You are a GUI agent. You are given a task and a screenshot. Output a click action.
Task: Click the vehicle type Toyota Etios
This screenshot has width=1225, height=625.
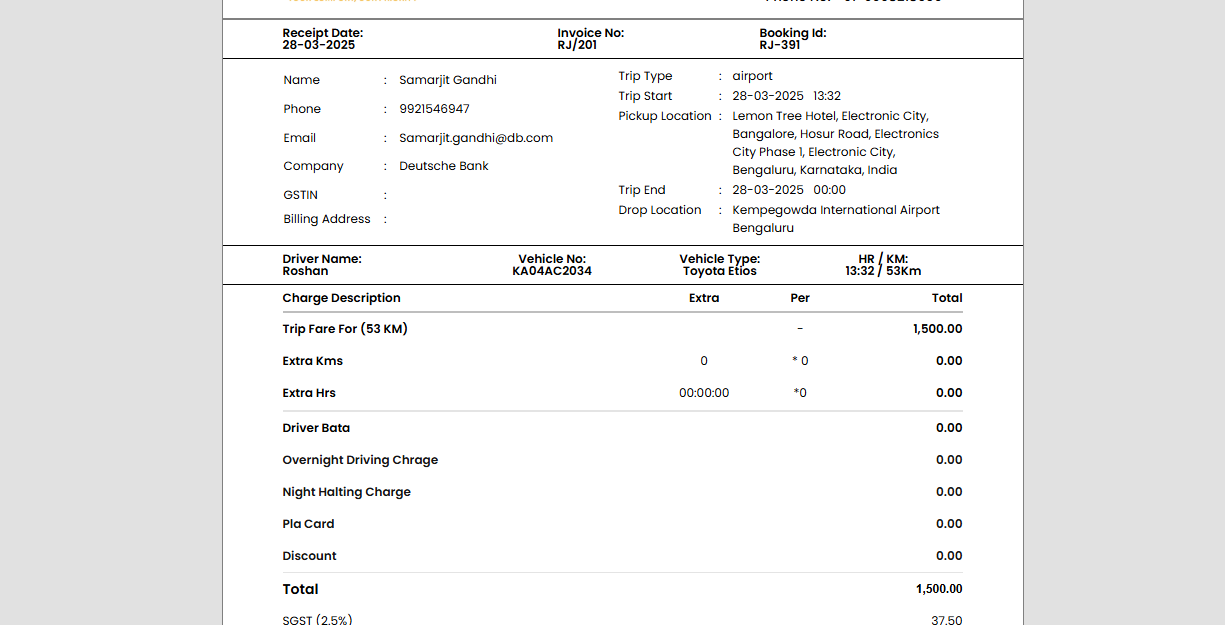tap(719, 271)
